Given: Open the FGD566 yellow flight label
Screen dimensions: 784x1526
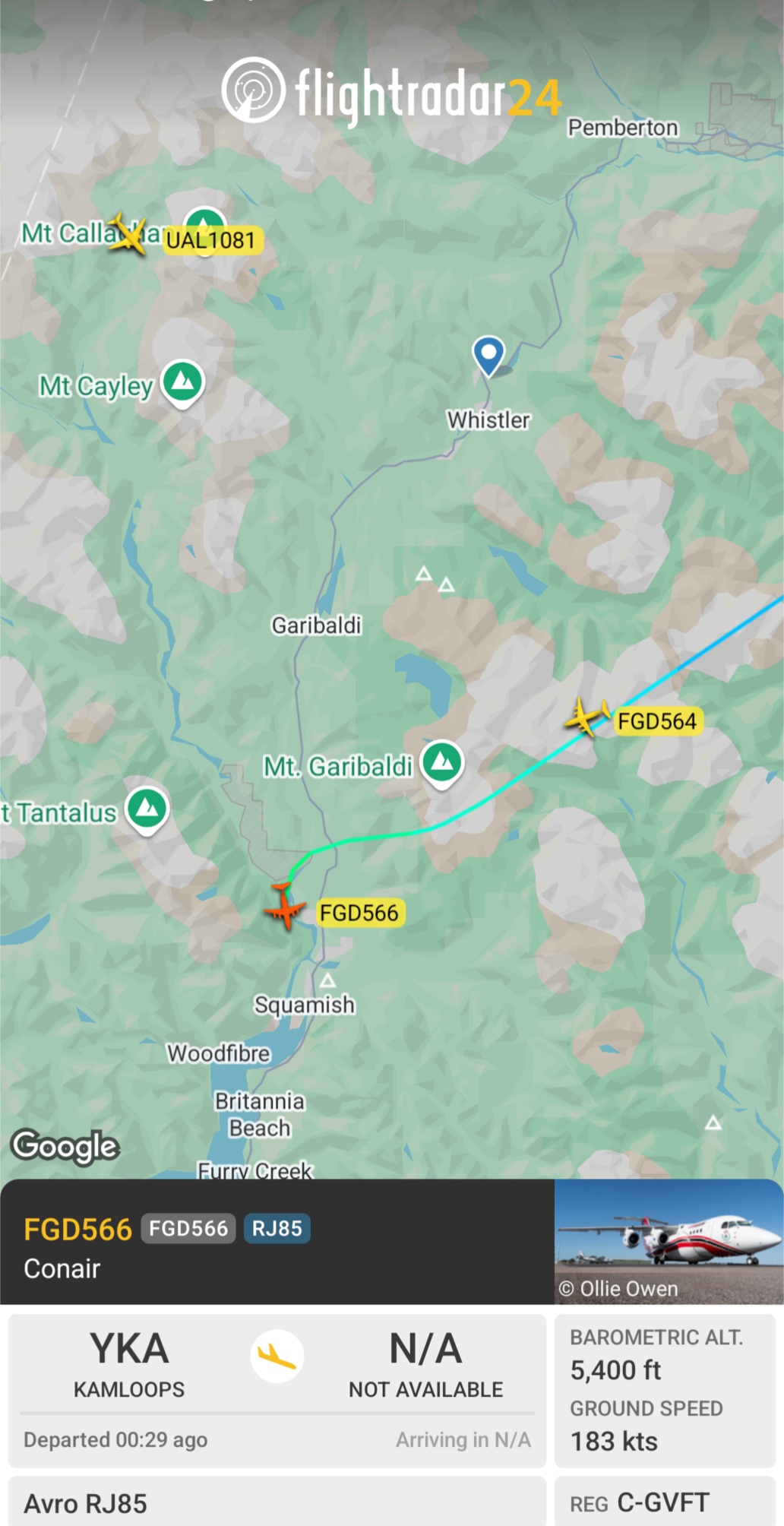Looking at the screenshot, I should [359, 913].
